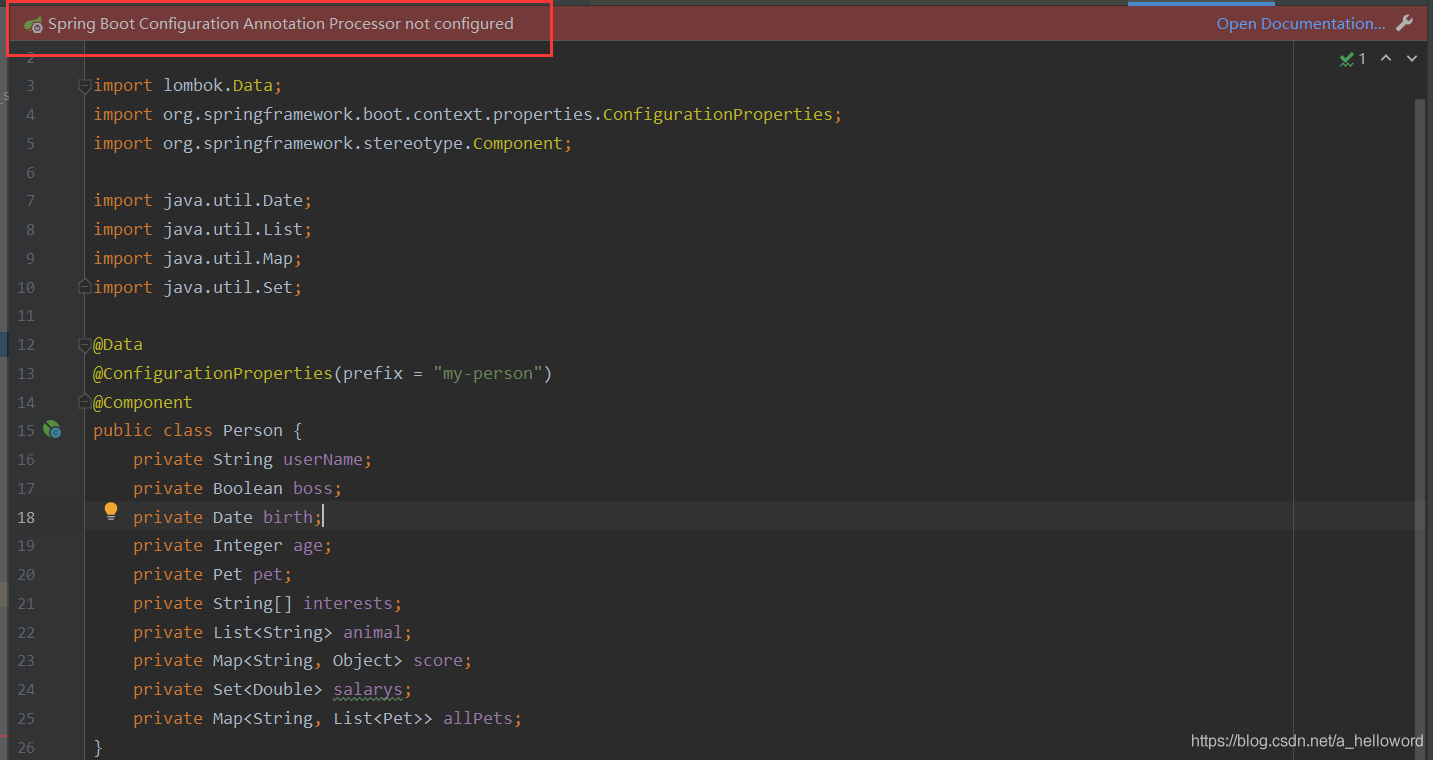Click the birth field name
Screen dimensions: 1433x760
click(x=287, y=517)
